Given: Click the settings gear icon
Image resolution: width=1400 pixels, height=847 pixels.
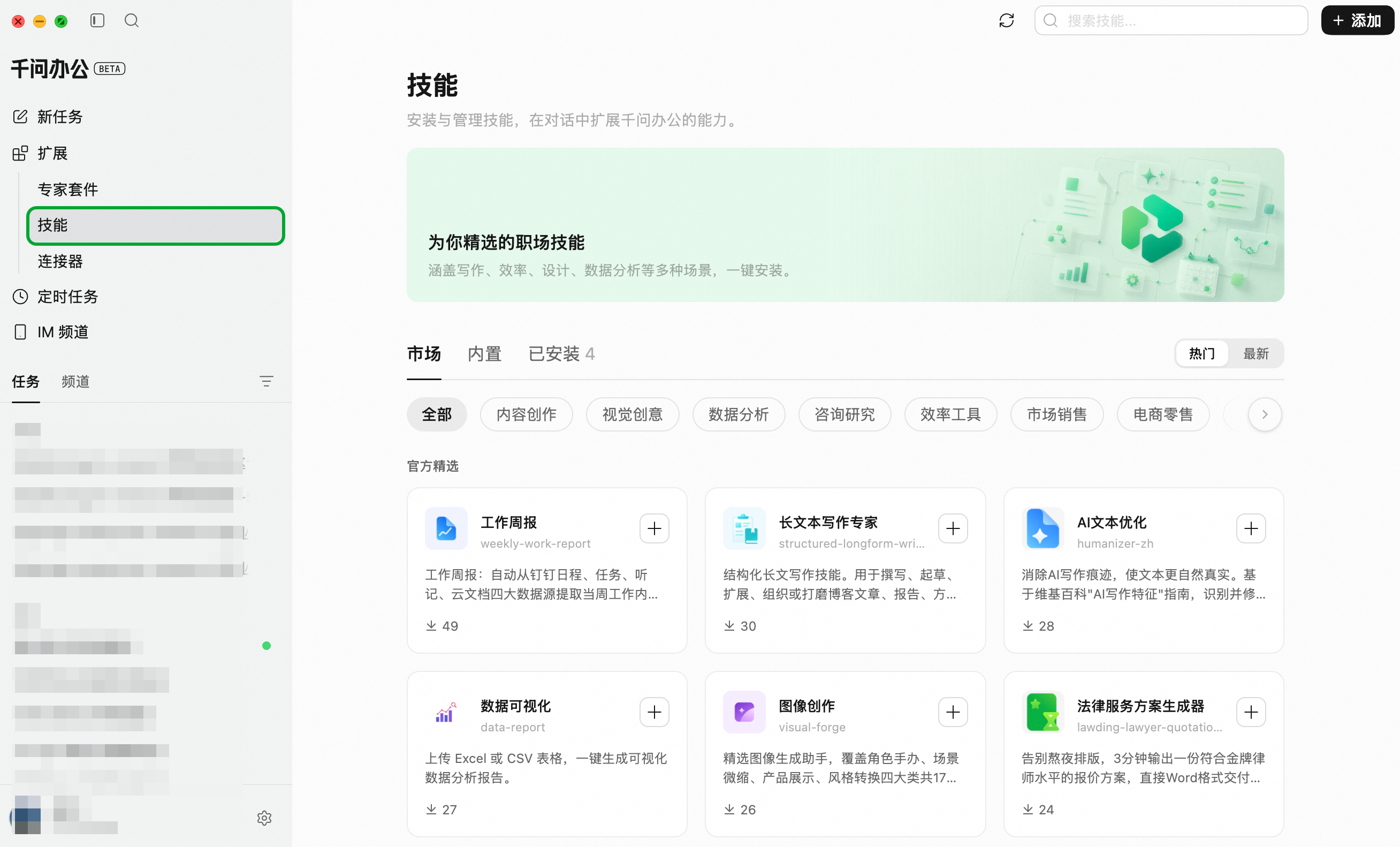Looking at the screenshot, I should [x=264, y=818].
